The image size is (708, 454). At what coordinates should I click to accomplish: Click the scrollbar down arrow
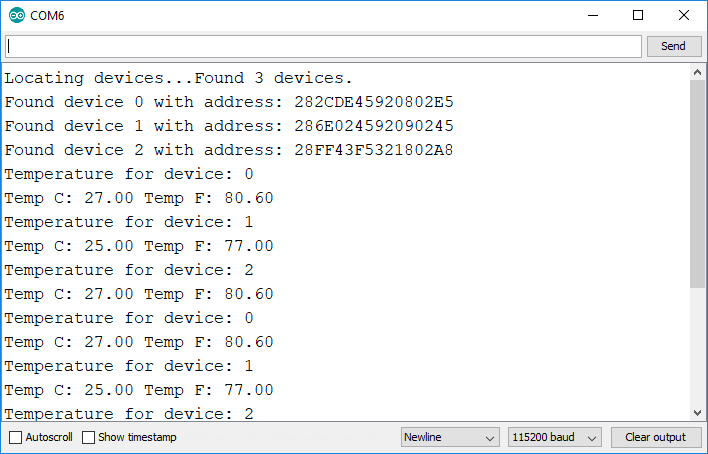[x=697, y=412]
